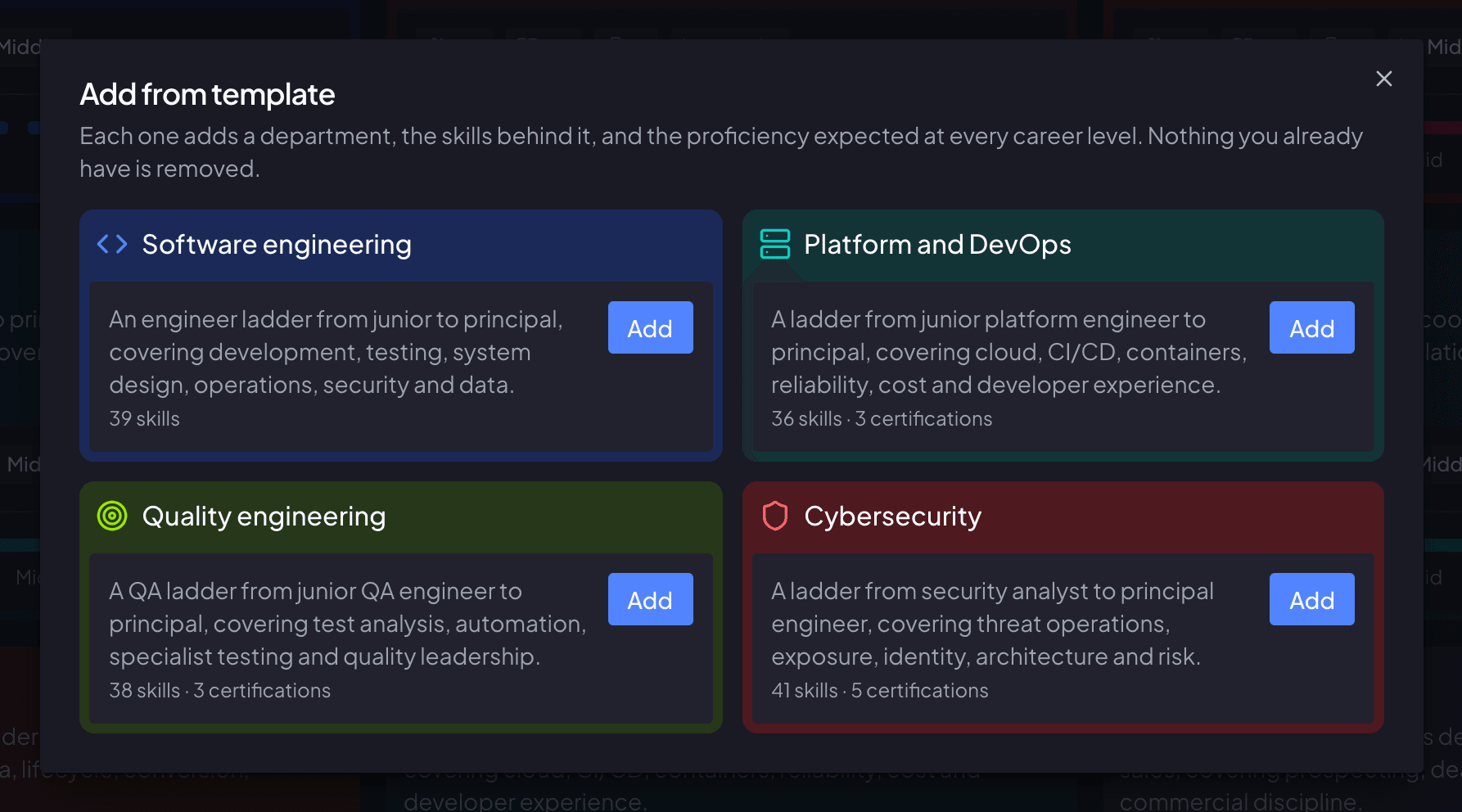Close the Add from template dialog
Image resolution: width=1462 pixels, height=812 pixels.
click(x=1383, y=79)
